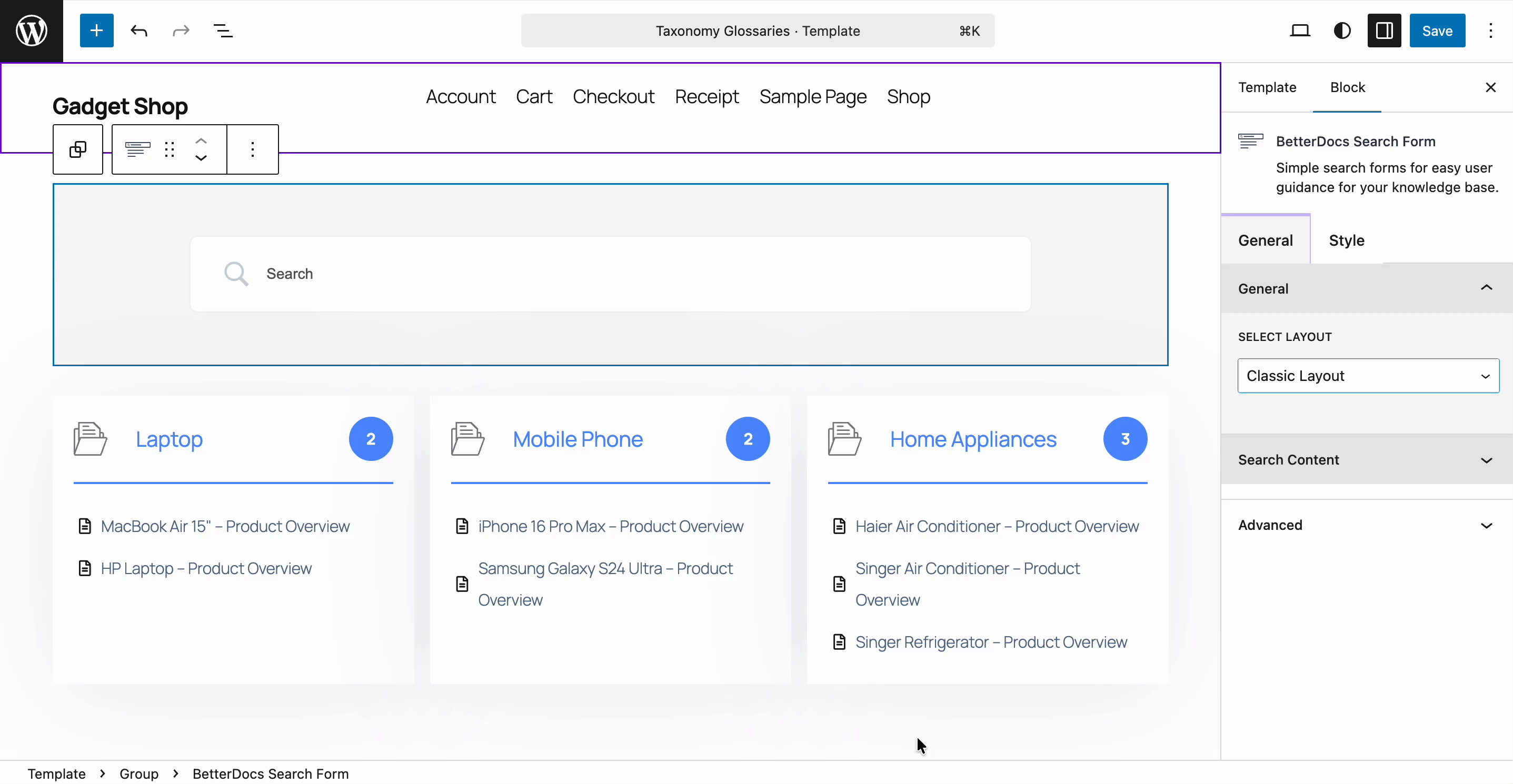Open the View preview options
1513x784 pixels.
[x=1300, y=31]
